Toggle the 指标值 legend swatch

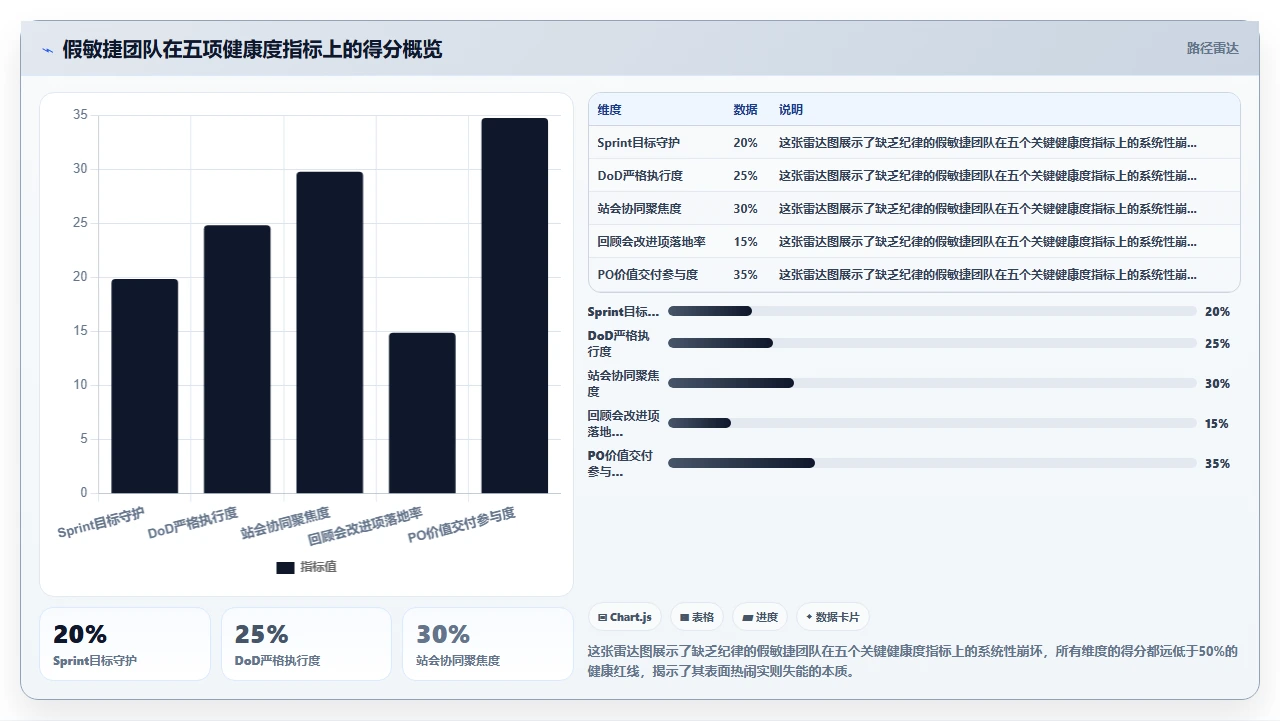coord(285,567)
